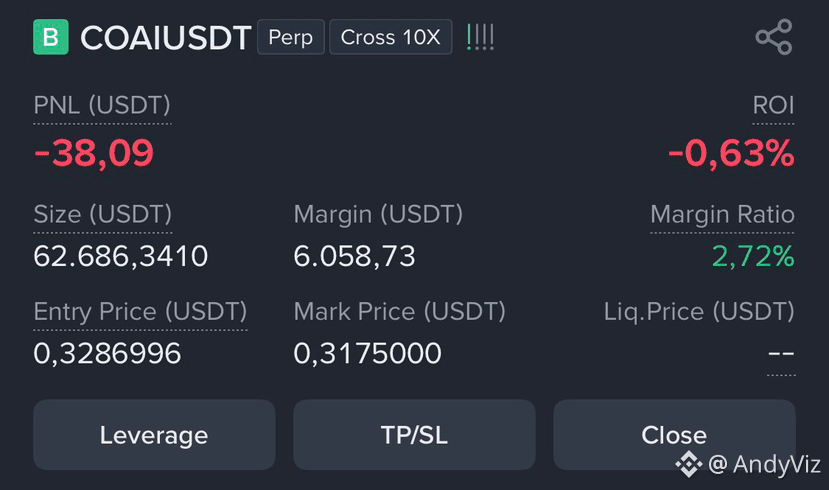
Task: Show Margin Ratio details
Action: point(722,215)
